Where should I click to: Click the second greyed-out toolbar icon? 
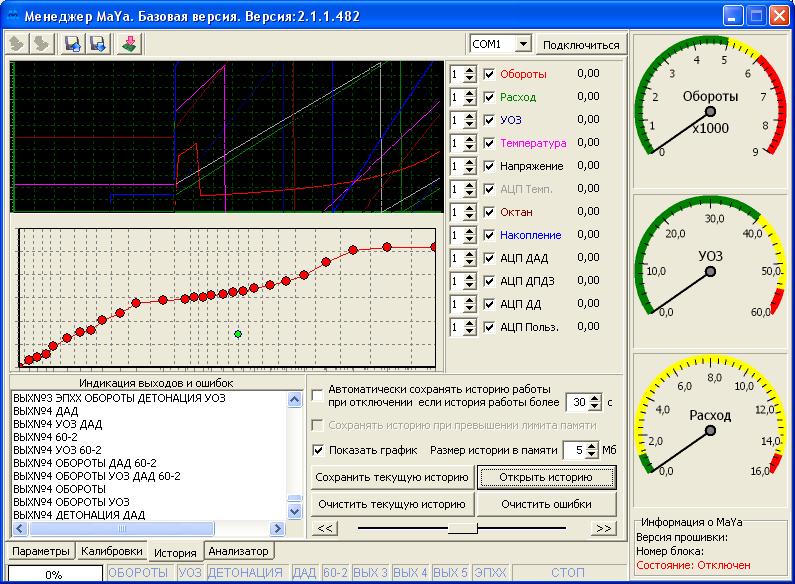[x=43, y=44]
